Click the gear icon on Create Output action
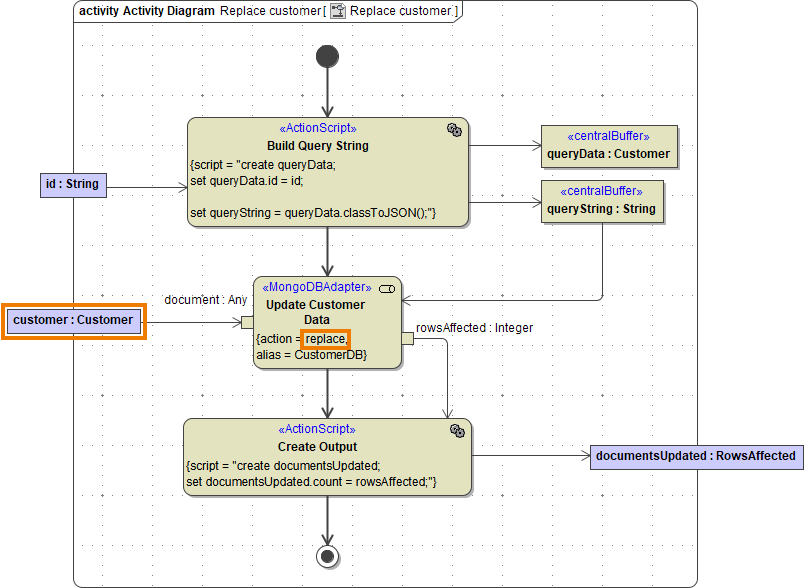This screenshot has width=804, height=588. tap(458, 430)
